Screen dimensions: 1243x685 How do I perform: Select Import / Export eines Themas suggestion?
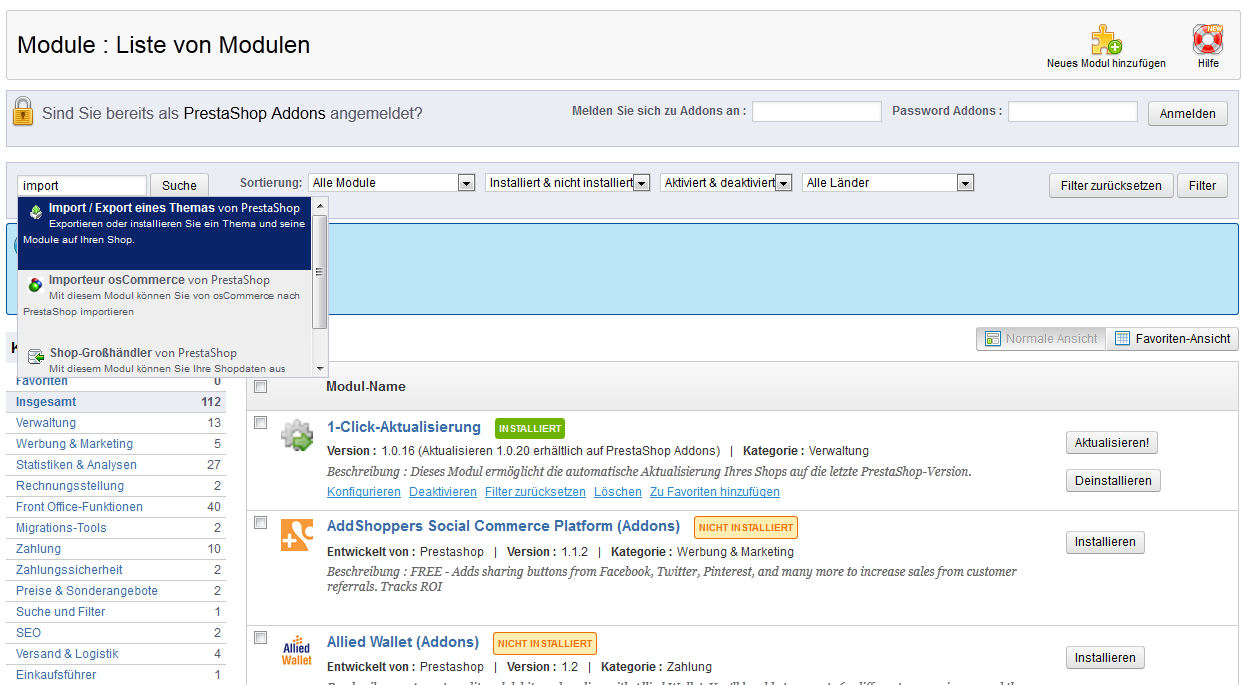point(165,233)
